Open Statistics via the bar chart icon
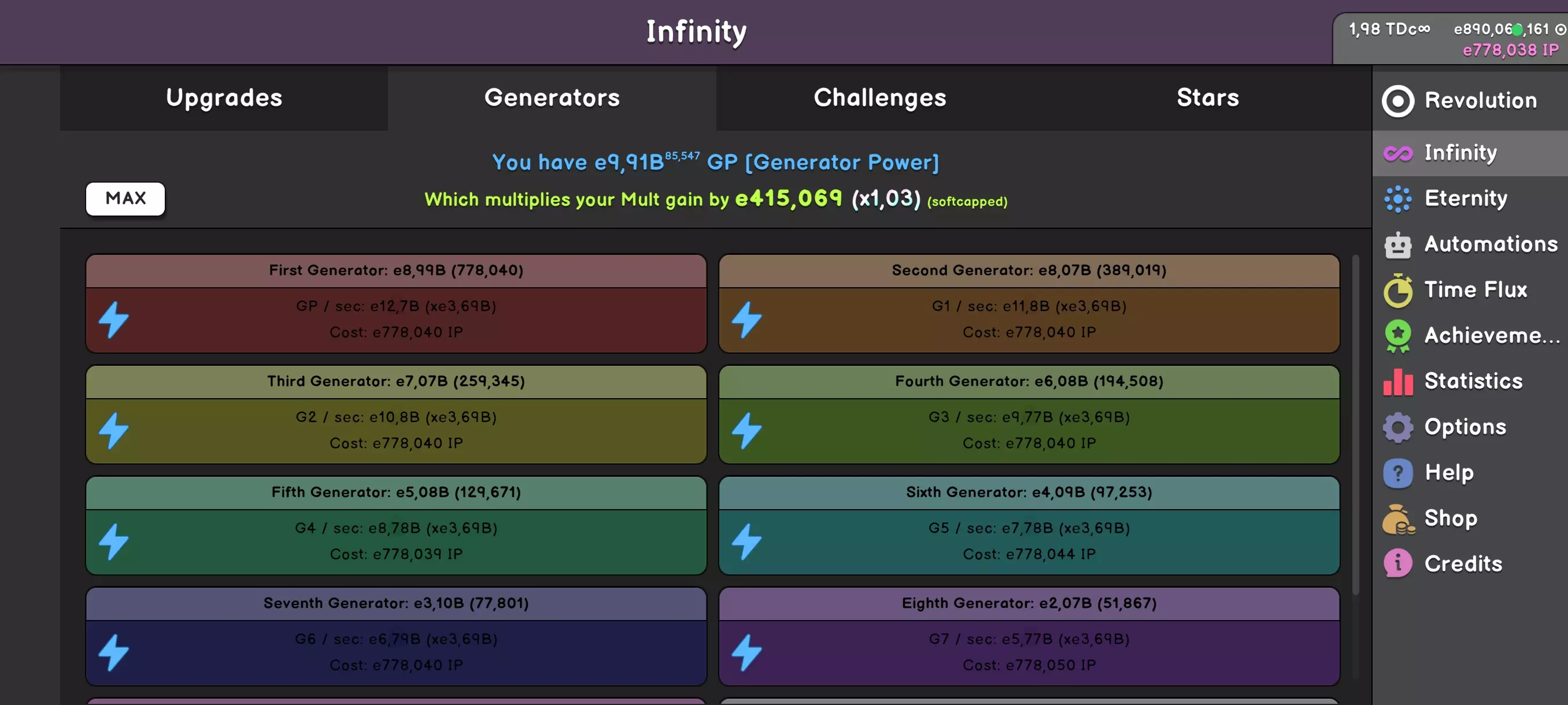Viewport: 1568px width, 705px height. coord(1397,381)
